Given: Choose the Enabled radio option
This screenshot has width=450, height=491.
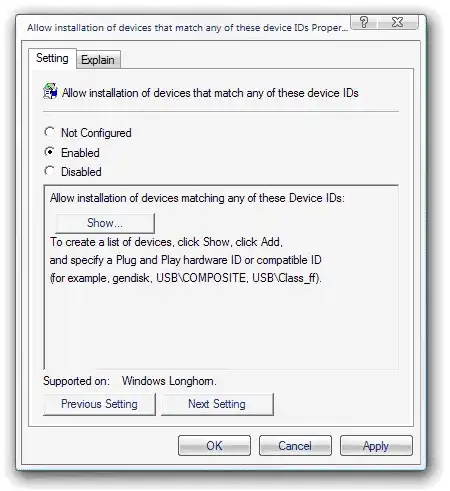Looking at the screenshot, I should (50, 152).
